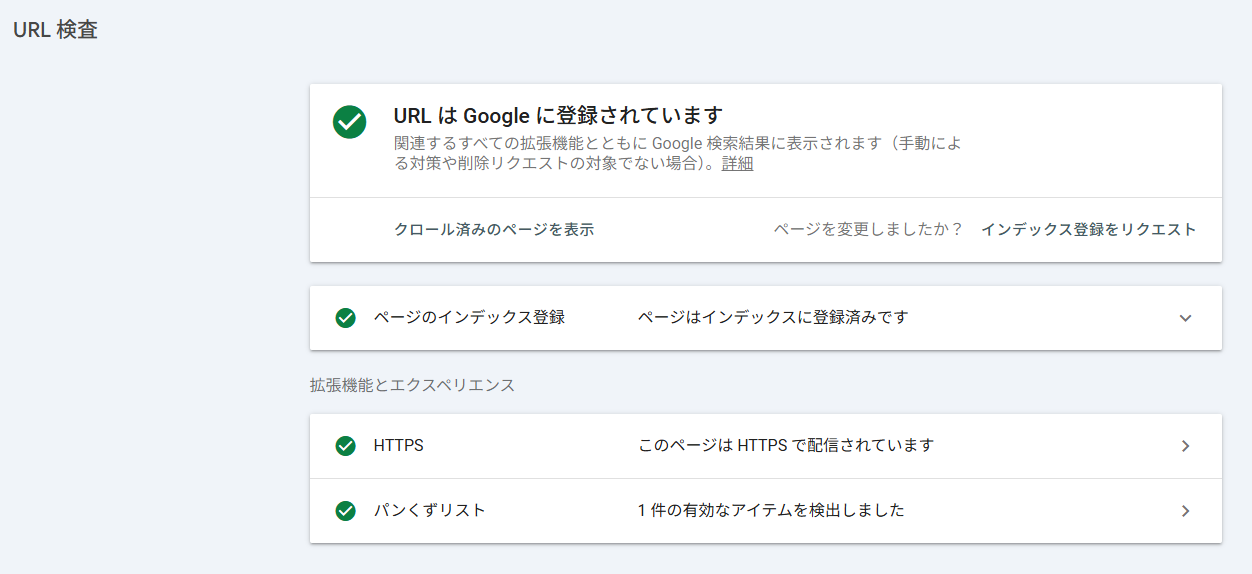Select the パンくずリスト row label
This screenshot has width=1252, height=574.
click(429, 510)
